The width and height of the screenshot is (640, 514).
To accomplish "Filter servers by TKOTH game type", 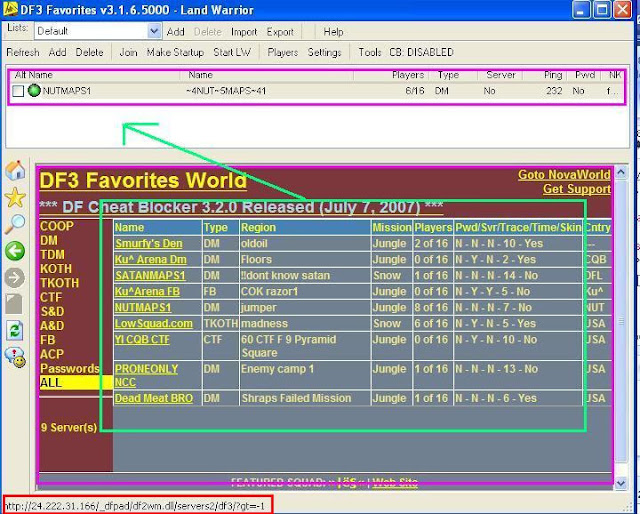I will [60, 283].
